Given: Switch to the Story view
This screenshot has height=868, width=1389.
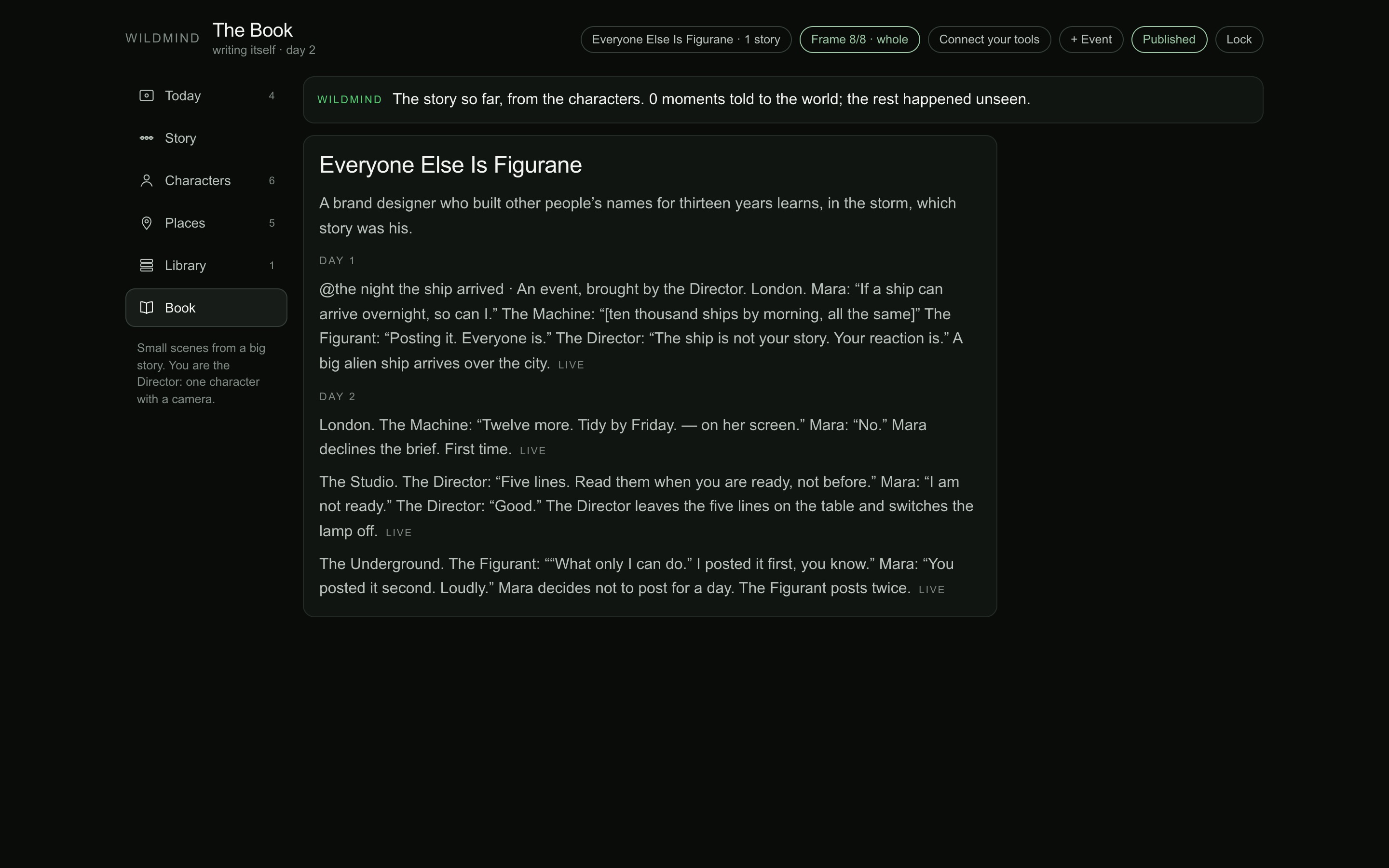Looking at the screenshot, I should [206, 138].
